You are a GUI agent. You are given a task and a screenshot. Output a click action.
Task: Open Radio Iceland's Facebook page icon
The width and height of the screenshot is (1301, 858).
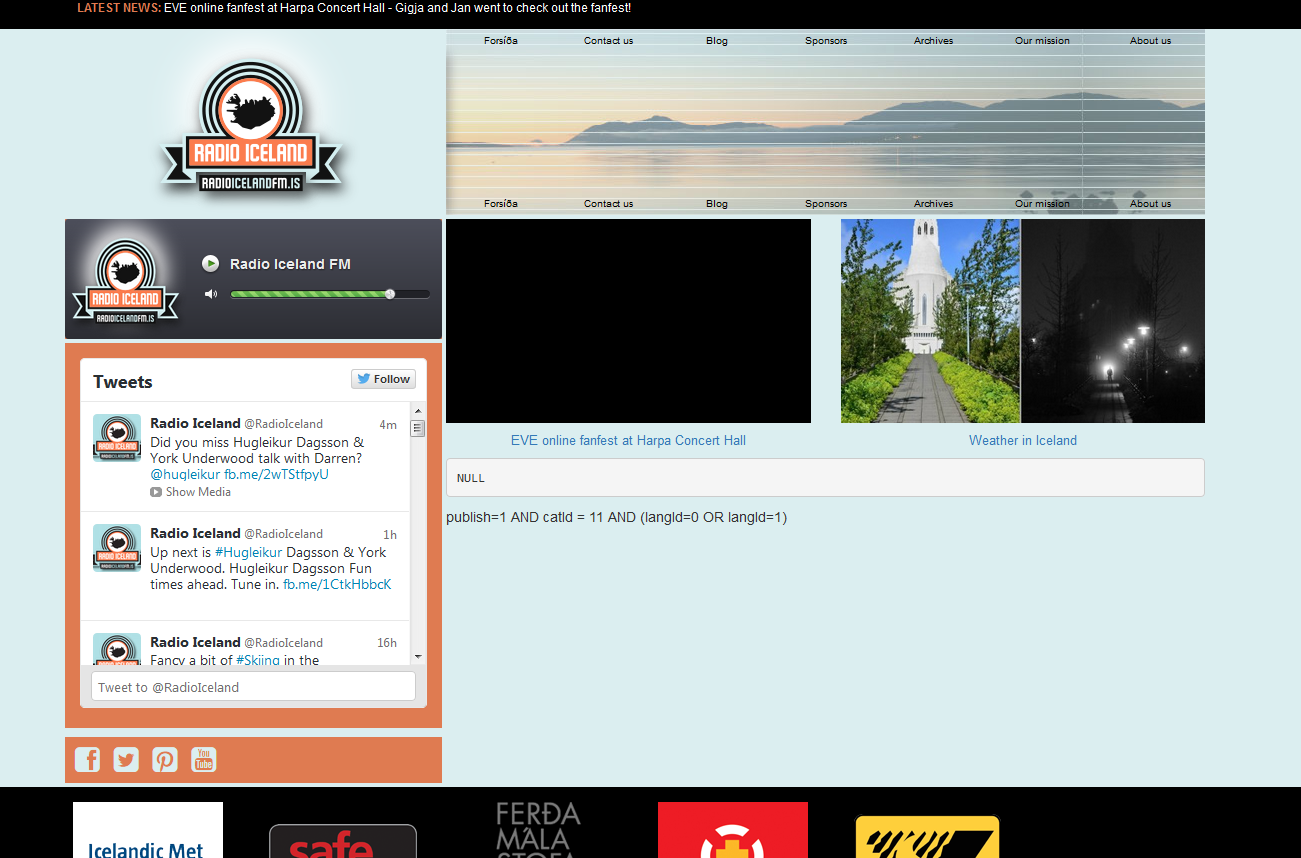(x=88, y=760)
